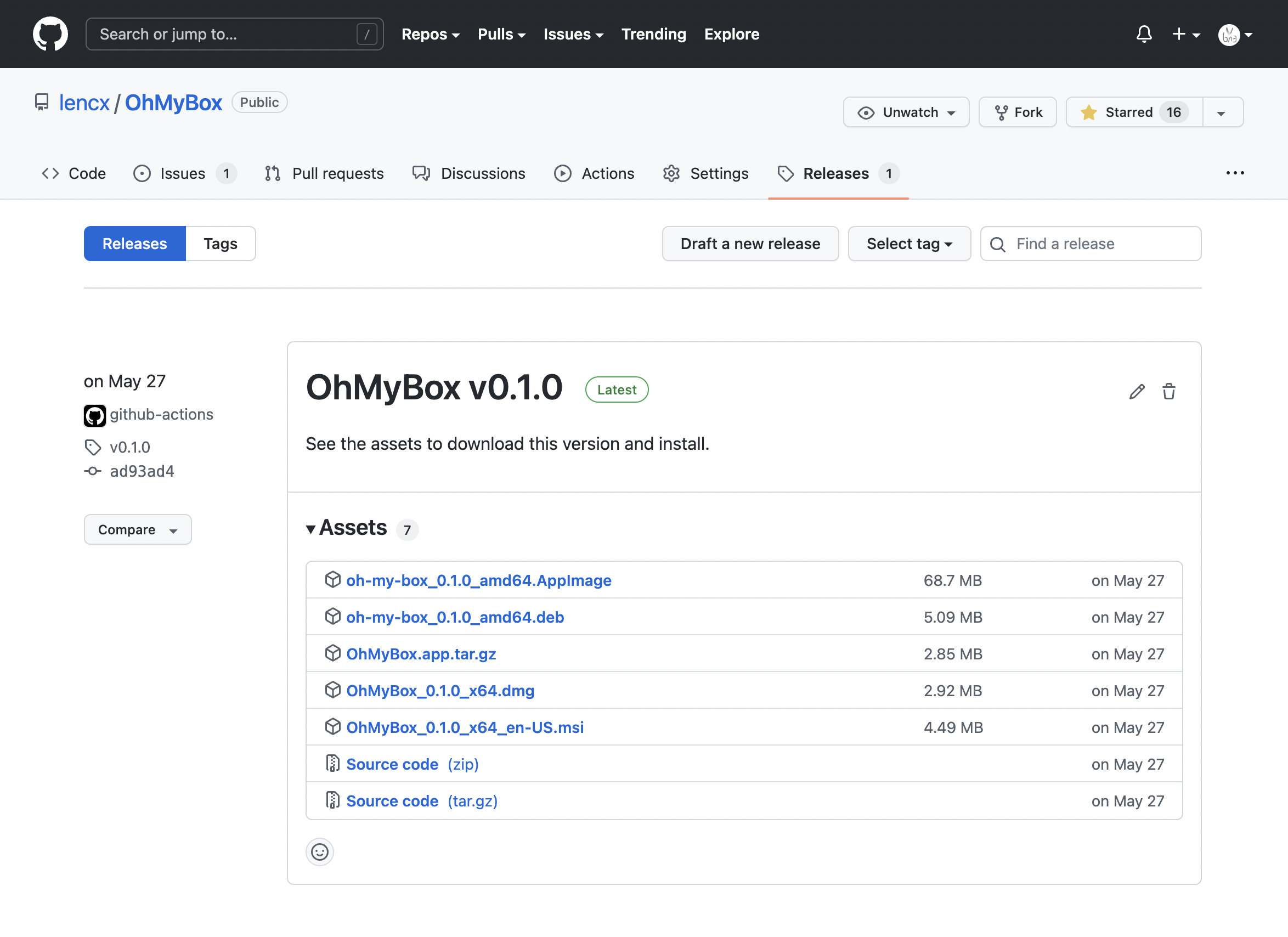Open the Actions tab
Image resolution: width=1288 pixels, height=937 pixels.
[608, 173]
